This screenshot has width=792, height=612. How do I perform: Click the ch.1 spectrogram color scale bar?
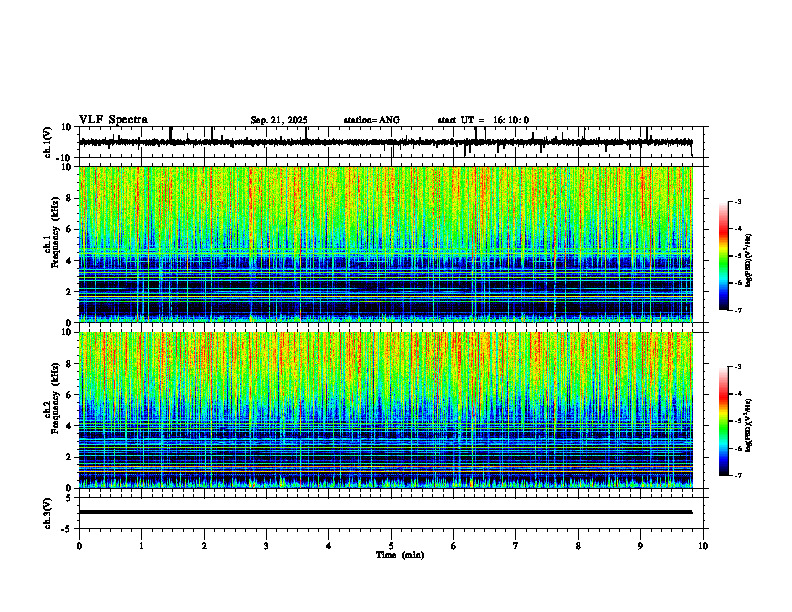(723, 256)
